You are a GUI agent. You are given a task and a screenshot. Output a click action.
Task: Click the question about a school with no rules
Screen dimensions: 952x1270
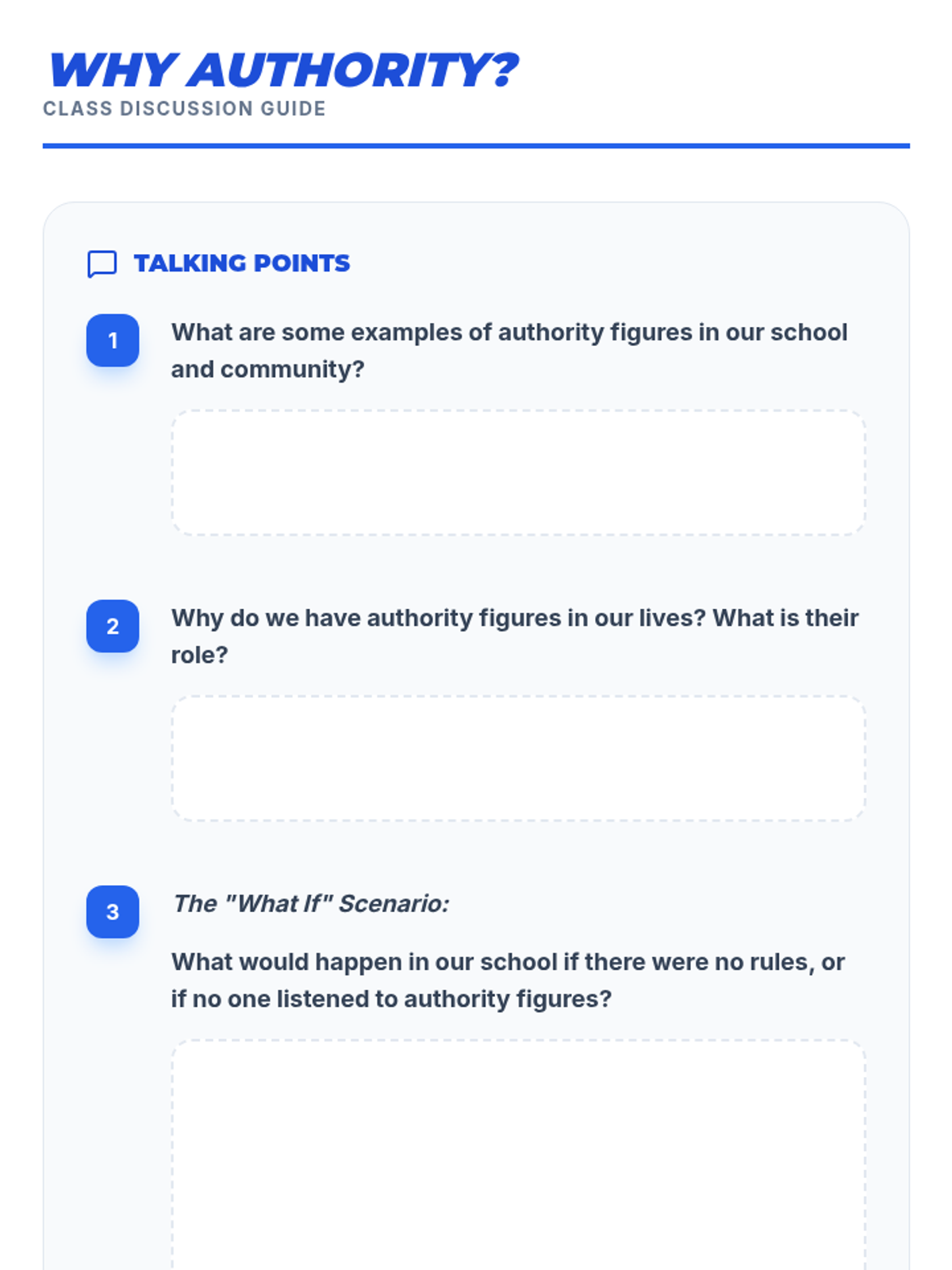pyautogui.click(x=508, y=962)
